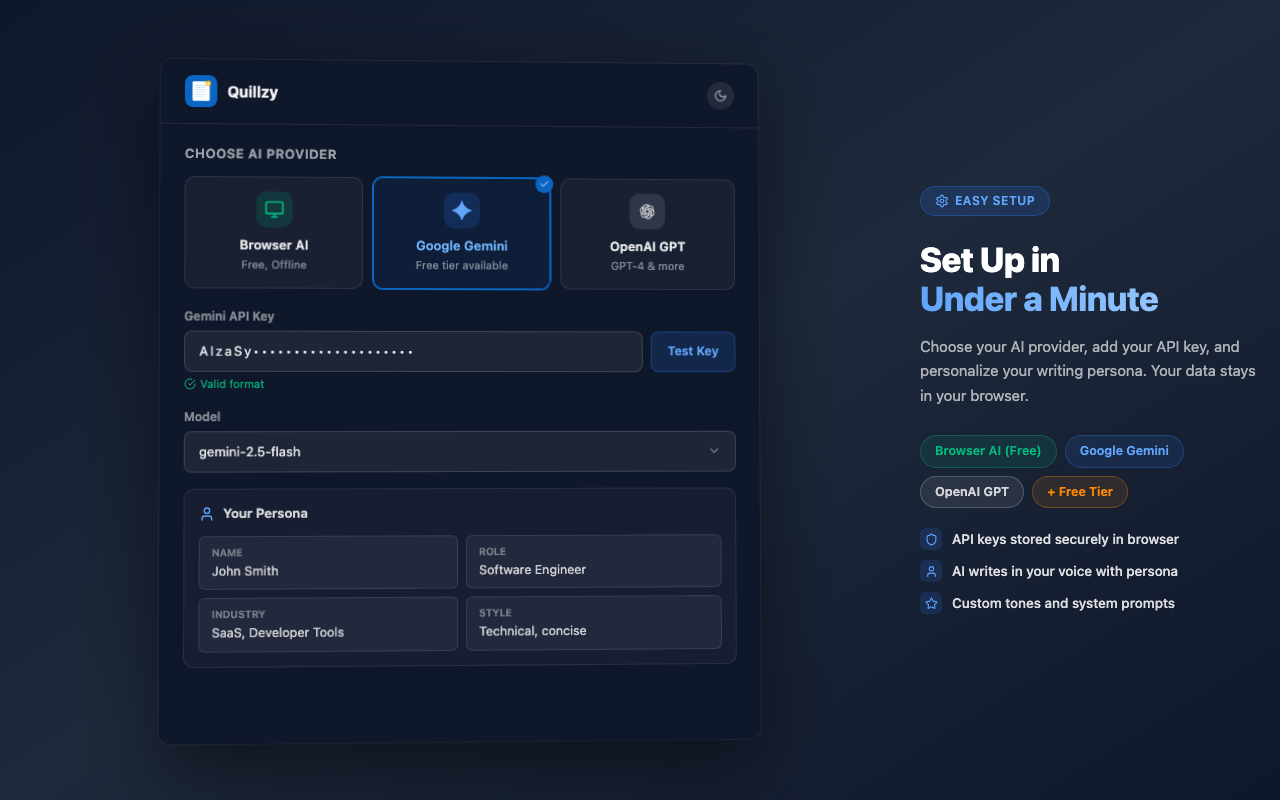The height and width of the screenshot is (800, 1280).
Task: Select the OpenAI GPT provider card
Action: (647, 234)
